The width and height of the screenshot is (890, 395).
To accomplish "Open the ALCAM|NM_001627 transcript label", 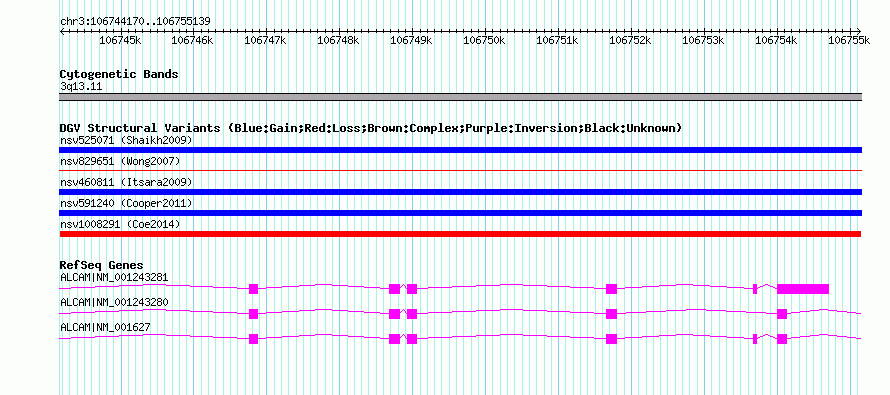I will point(105,327).
